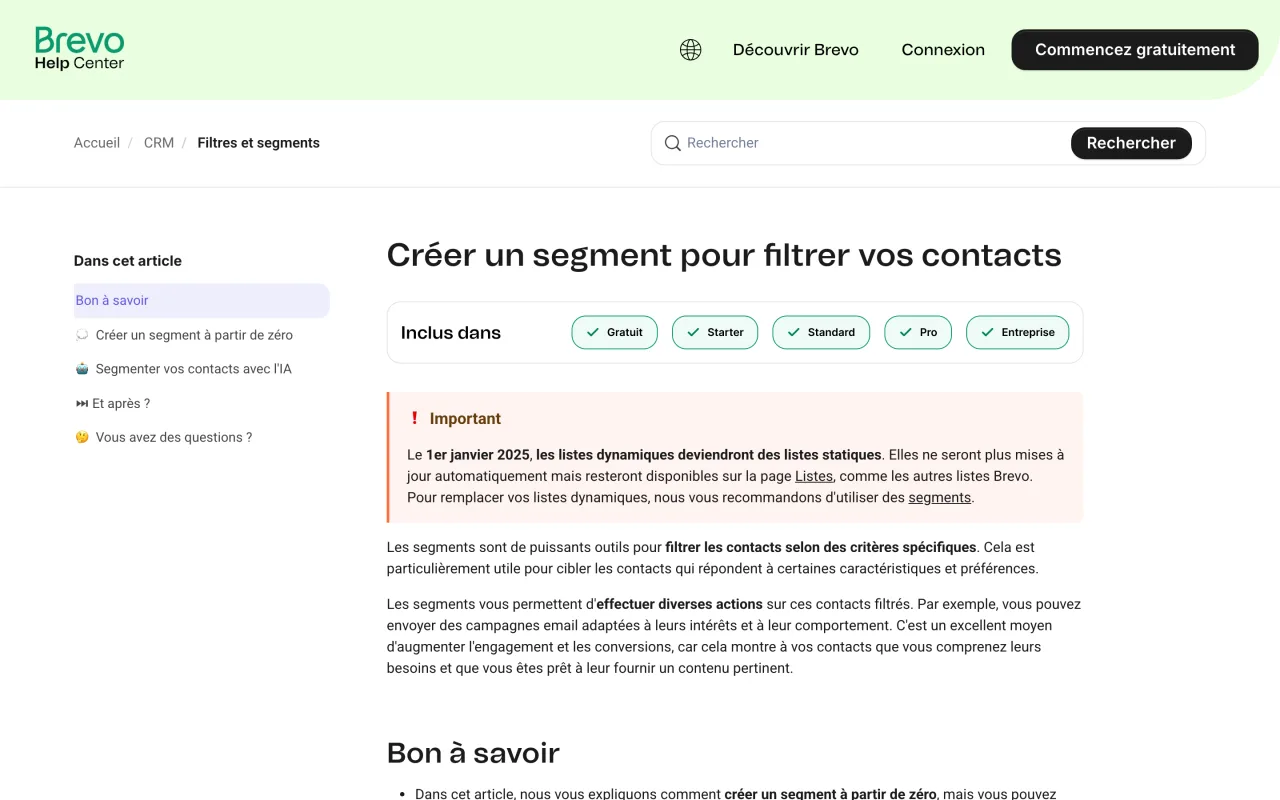This screenshot has width=1280, height=800.
Task: Click the article title heading
Action: 724,255
